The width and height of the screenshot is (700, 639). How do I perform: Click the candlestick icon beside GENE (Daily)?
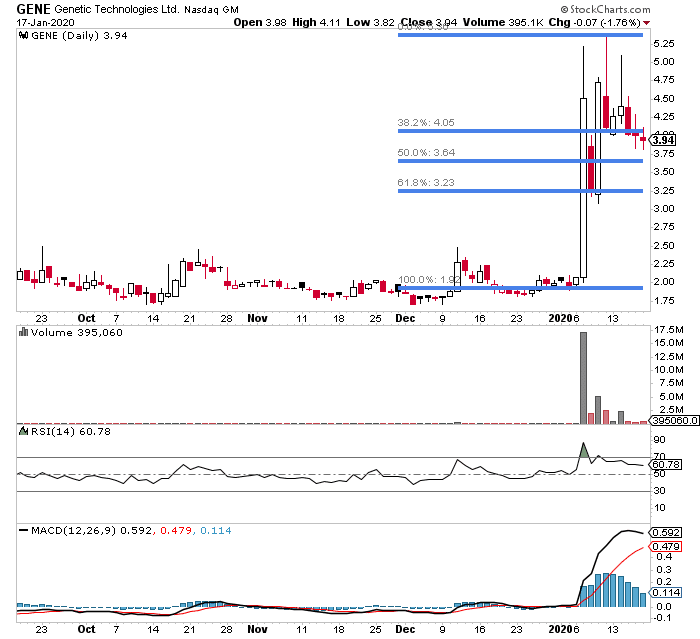(24, 36)
